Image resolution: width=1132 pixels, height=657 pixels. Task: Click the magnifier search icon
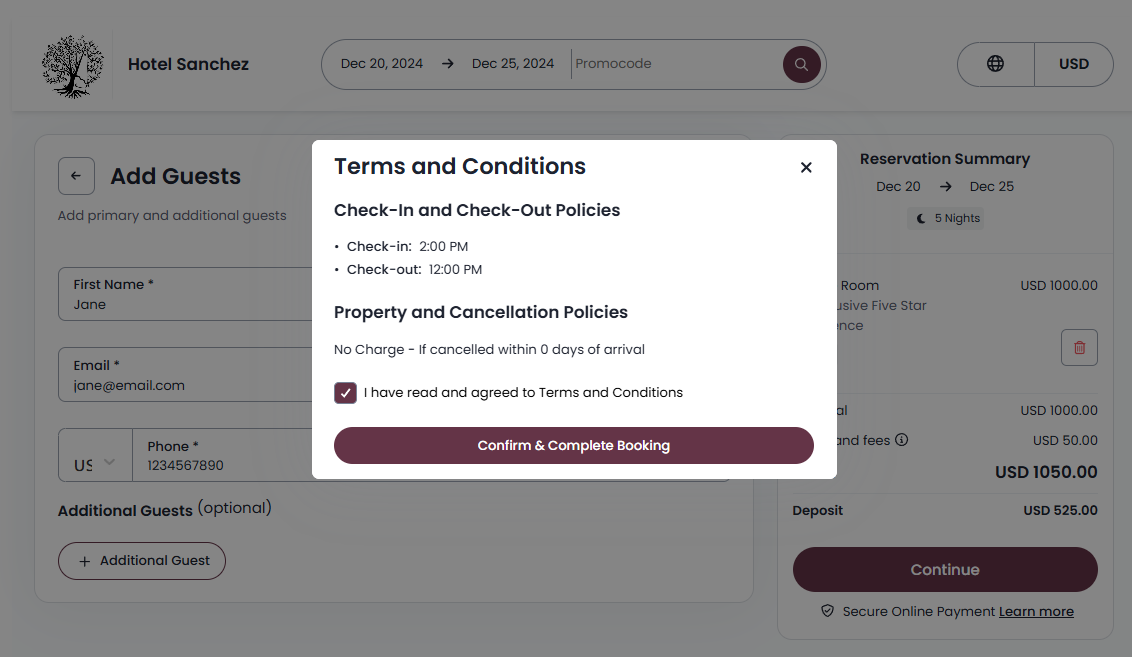(x=801, y=64)
